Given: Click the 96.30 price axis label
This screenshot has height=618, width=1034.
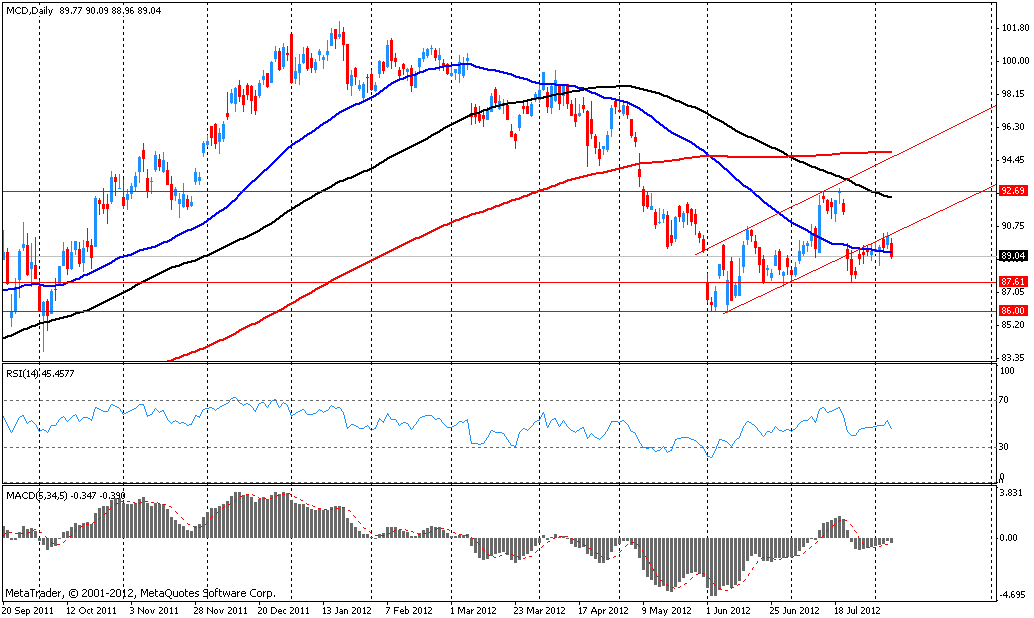Looking at the screenshot, I should coord(1013,127).
